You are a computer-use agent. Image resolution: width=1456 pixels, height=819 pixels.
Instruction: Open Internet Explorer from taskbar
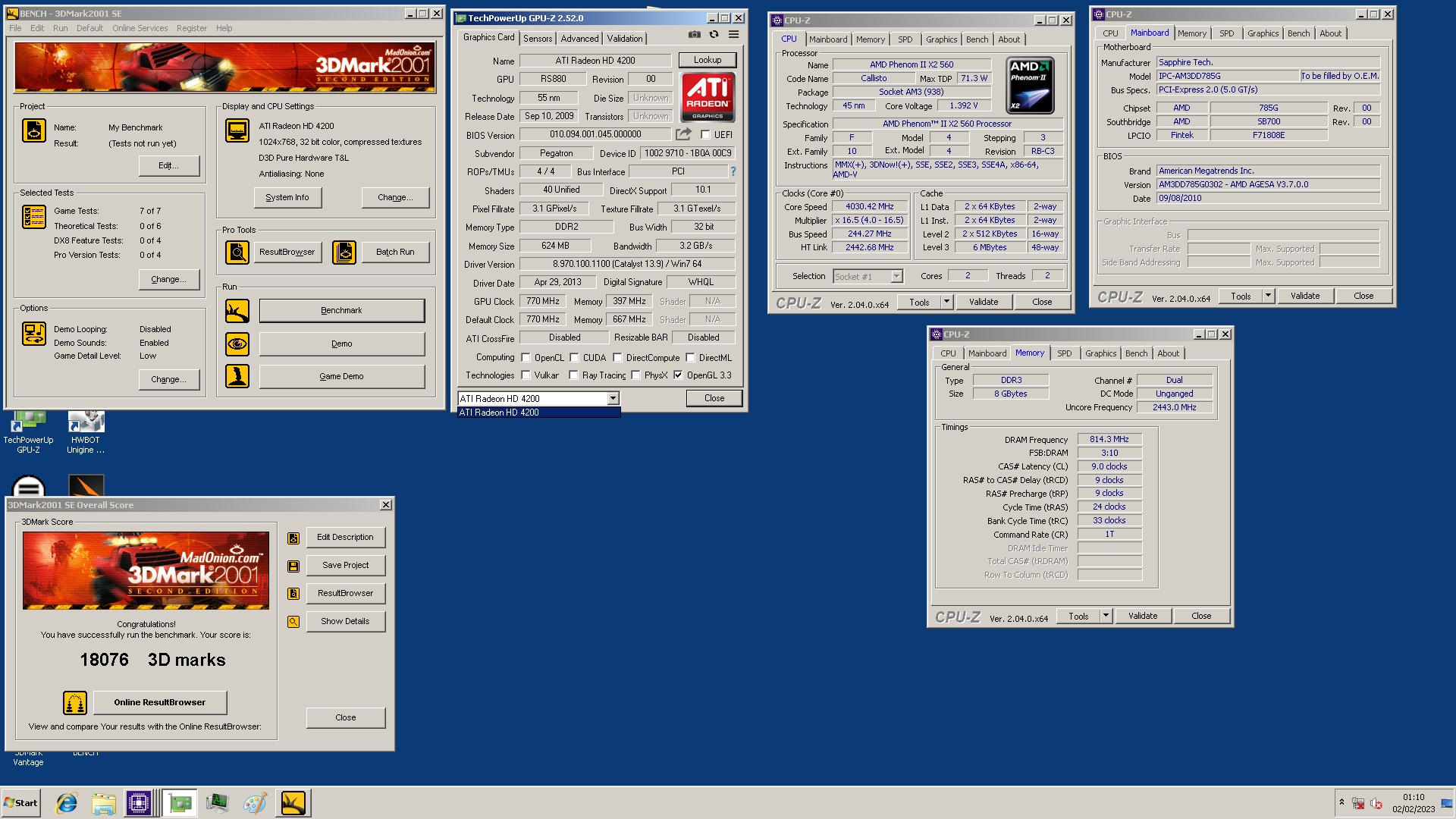click(67, 803)
